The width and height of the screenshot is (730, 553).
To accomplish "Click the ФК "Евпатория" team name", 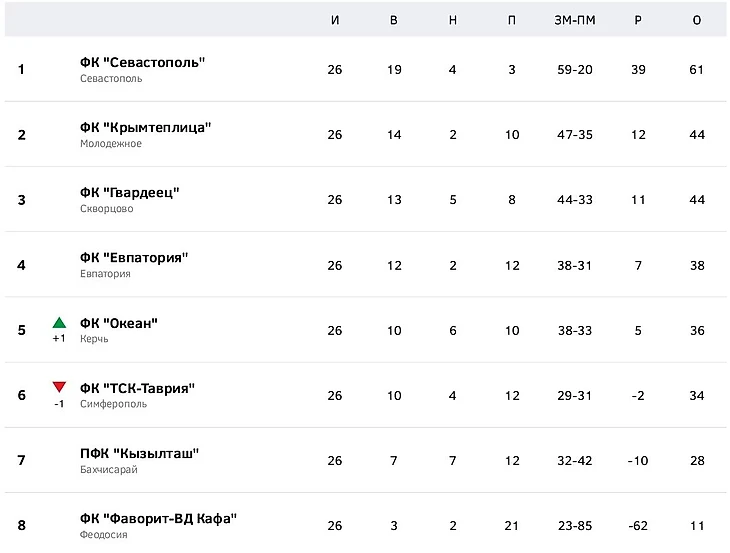I will coord(134,257).
